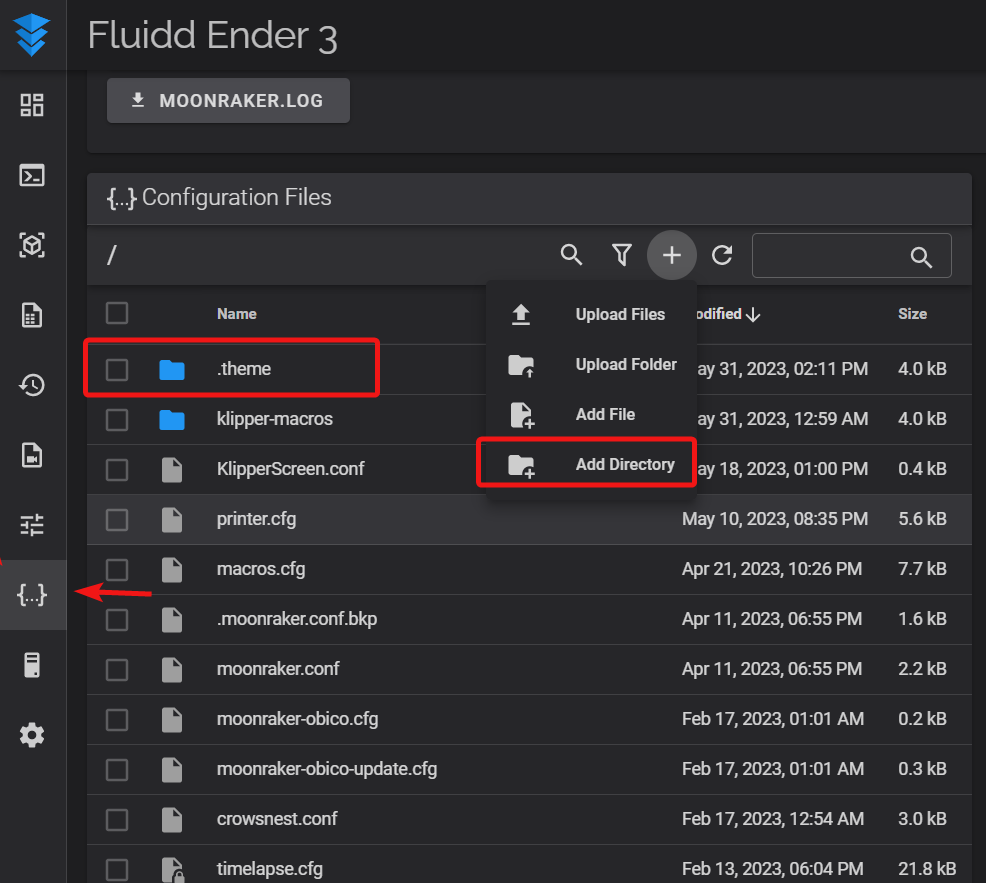Open moonraker.conf file name

(x=278, y=669)
